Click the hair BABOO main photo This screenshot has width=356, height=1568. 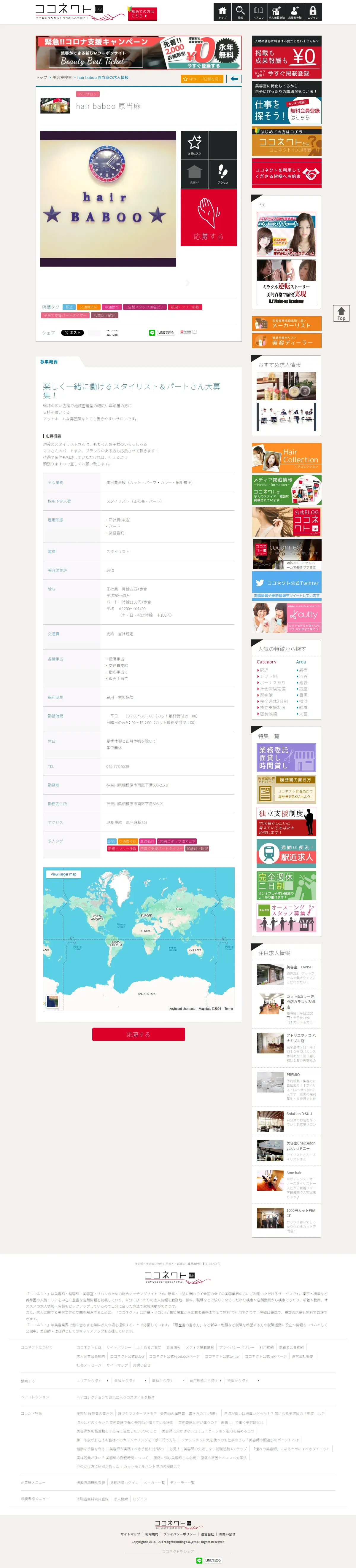click(108, 198)
